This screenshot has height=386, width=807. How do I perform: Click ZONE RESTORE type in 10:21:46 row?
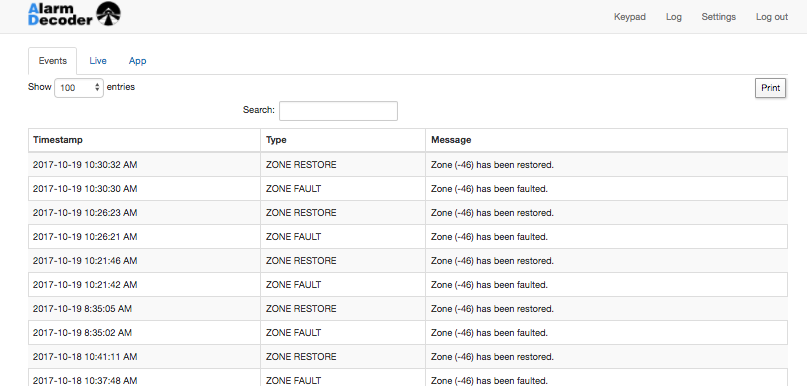301,261
